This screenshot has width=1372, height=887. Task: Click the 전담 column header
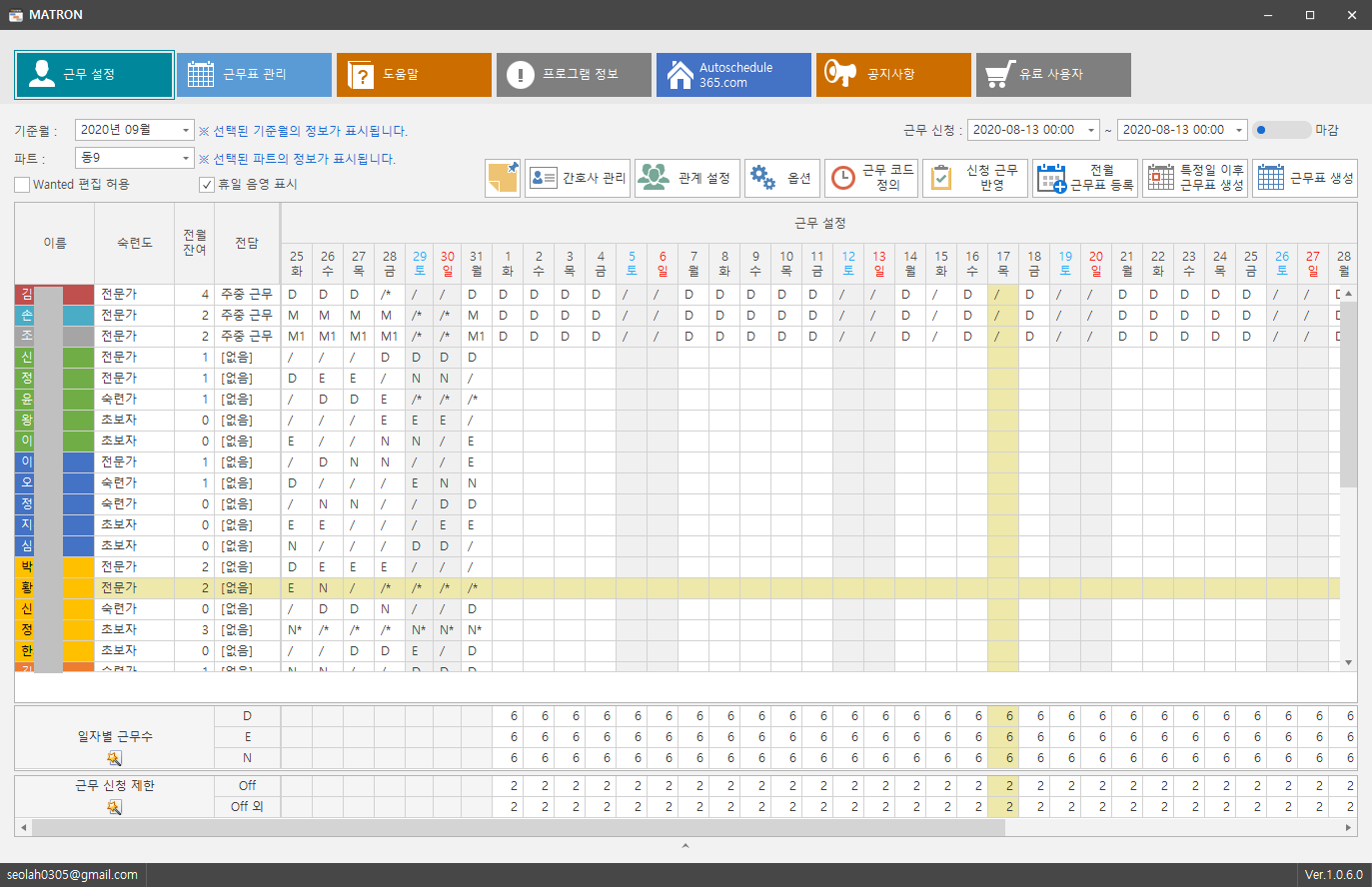pos(247,243)
